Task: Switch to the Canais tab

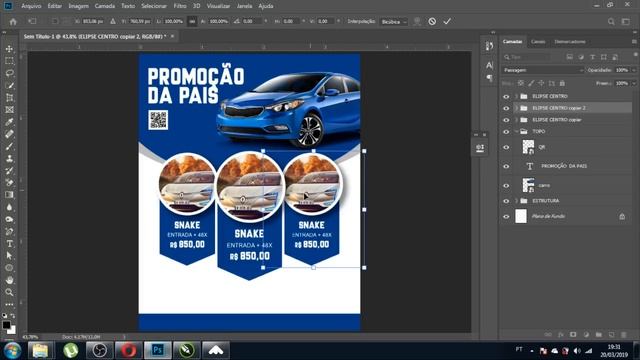Action: coord(538,42)
